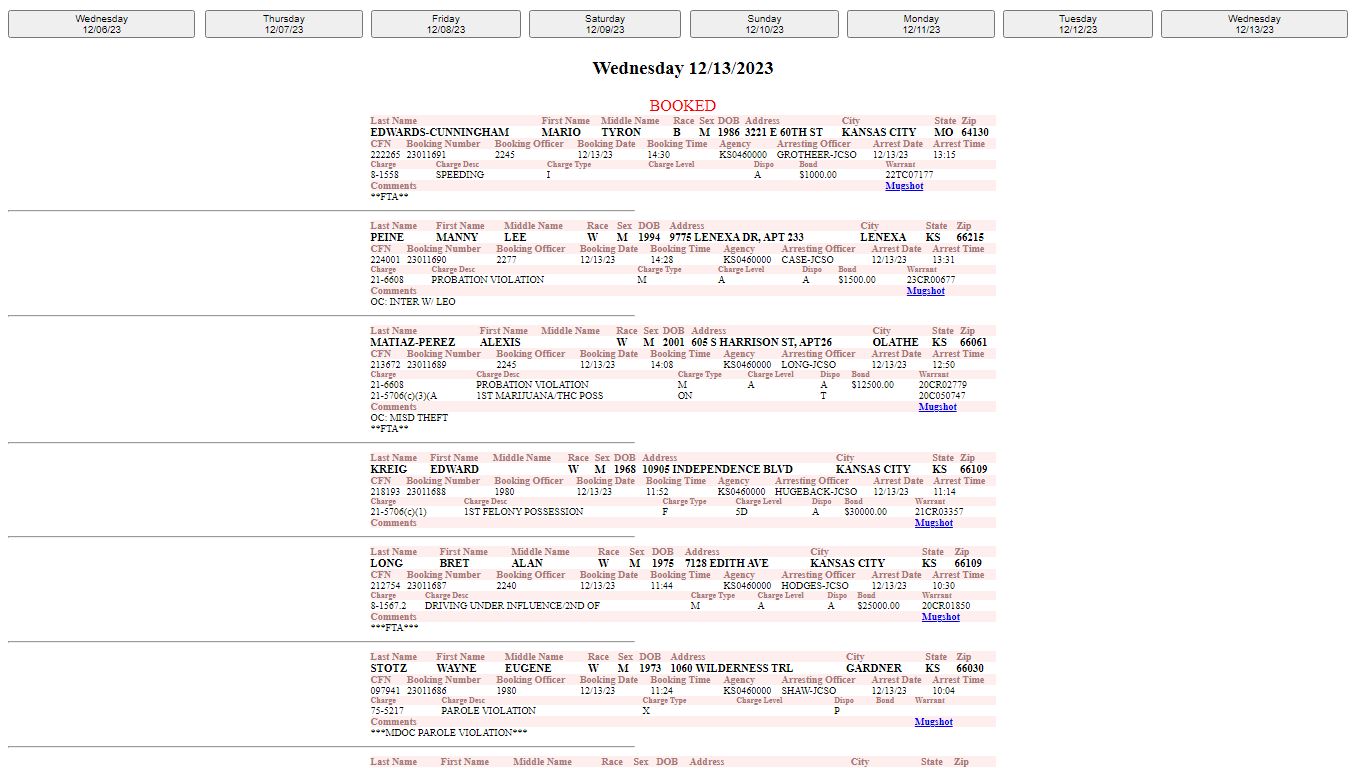Click arresting officer GROTHEER-JCSO
This screenshot has width=1366, height=768.
[816, 155]
